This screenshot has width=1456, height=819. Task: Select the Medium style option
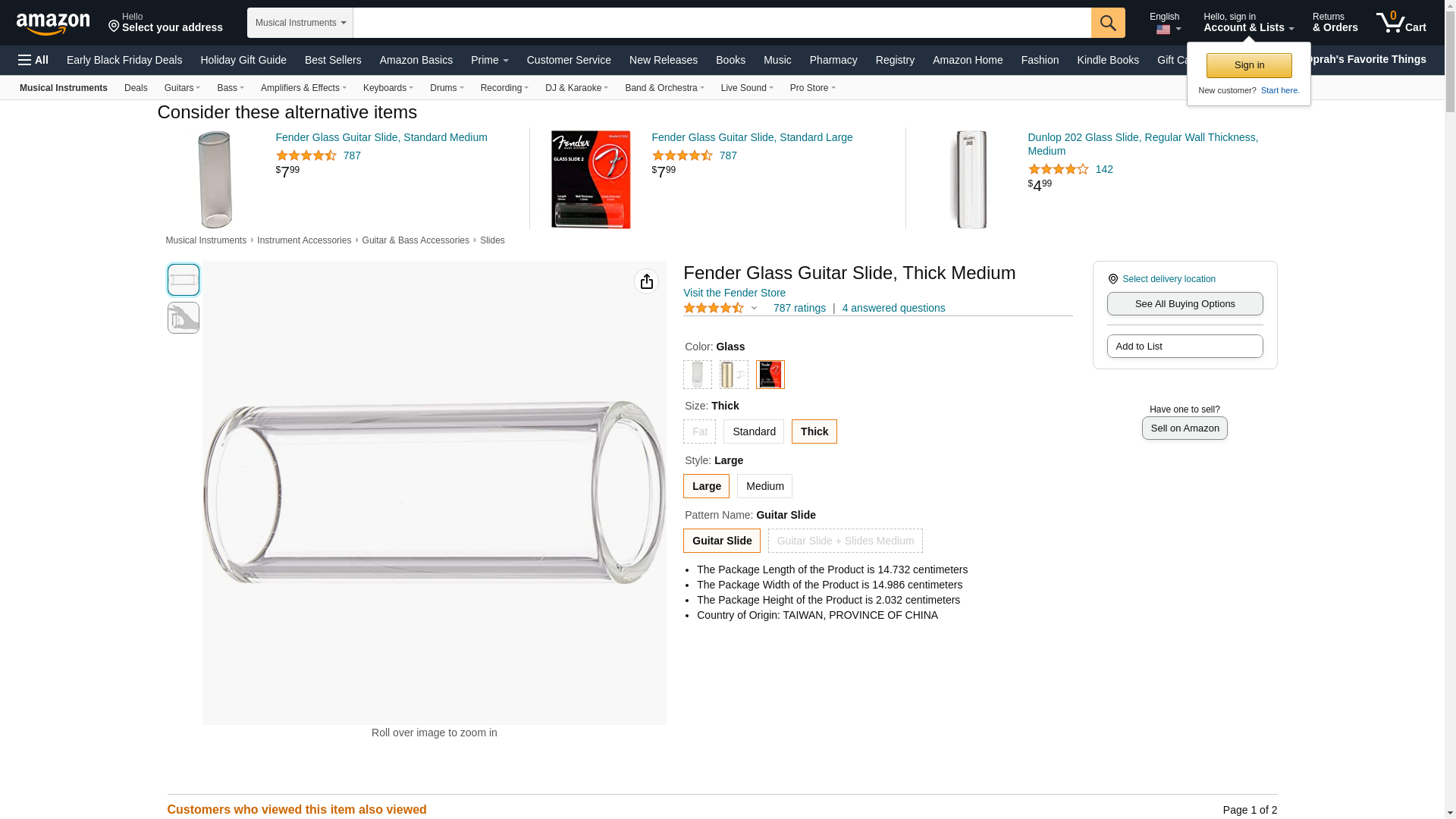pos(764,486)
